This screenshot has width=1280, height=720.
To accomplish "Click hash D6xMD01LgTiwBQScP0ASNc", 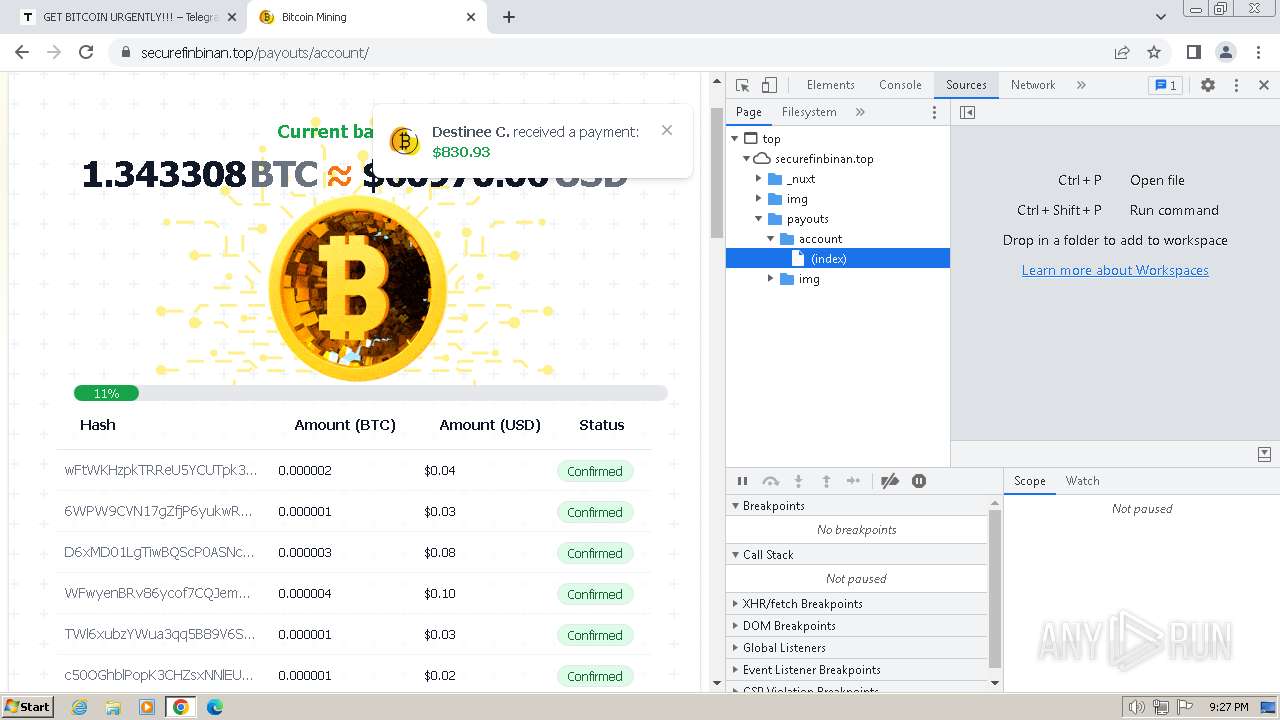I will (x=160, y=552).
